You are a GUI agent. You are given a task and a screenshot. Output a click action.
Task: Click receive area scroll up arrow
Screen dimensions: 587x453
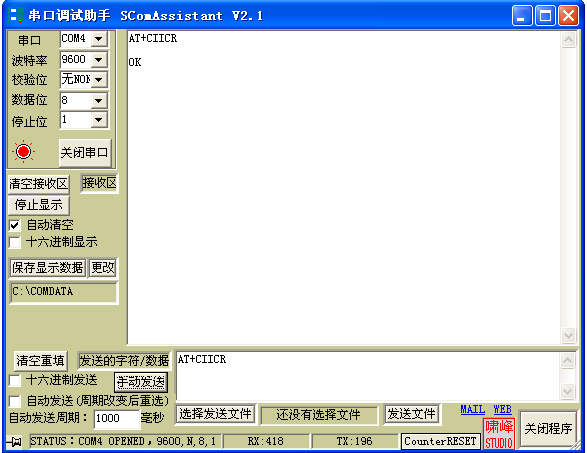pyautogui.click(x=568, y=39)
